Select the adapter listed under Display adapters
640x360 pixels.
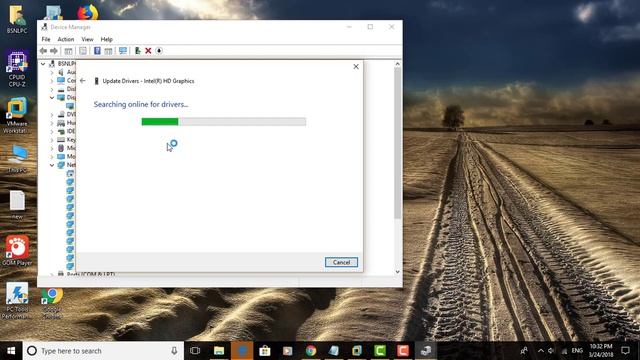click(70, 106)
